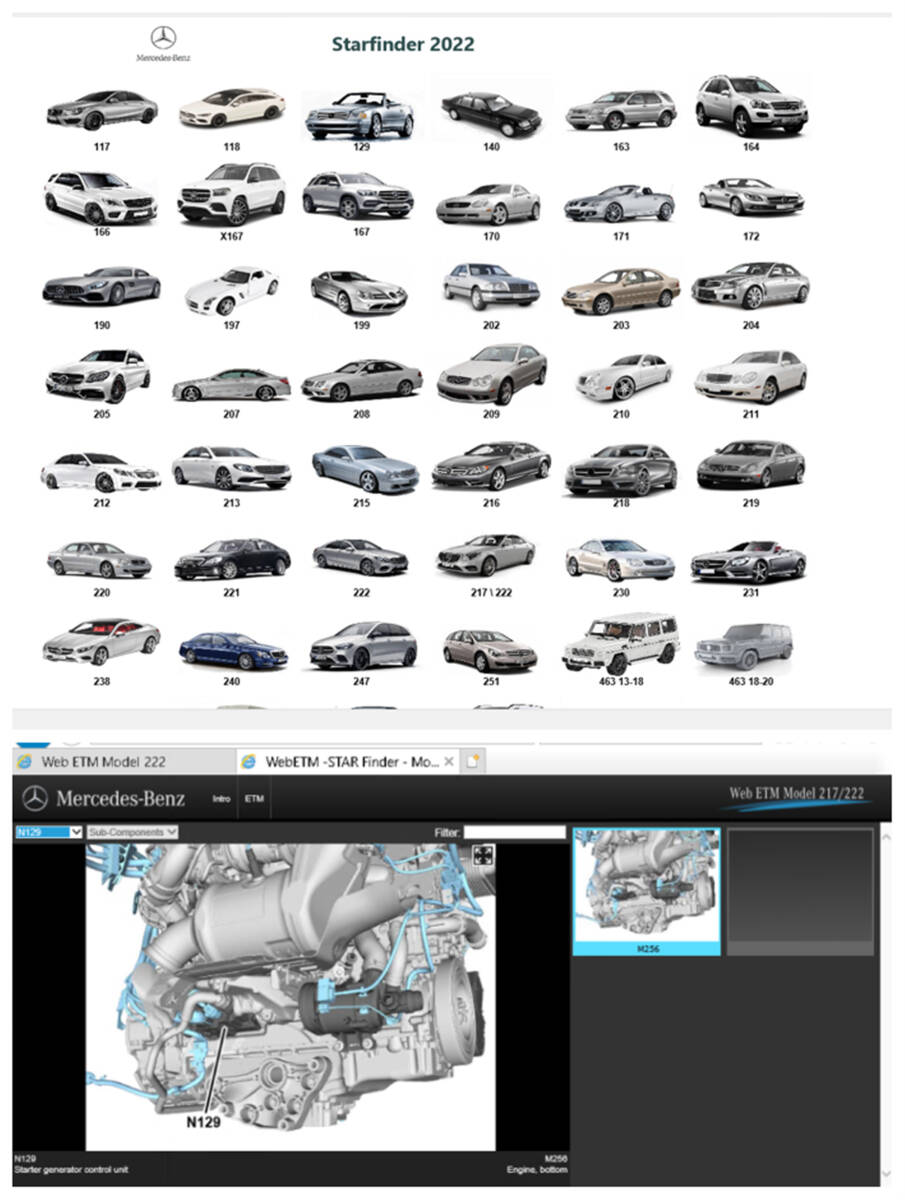905x1200 pixels.
Task: Select the black model 221 sedan image
Action: tap(232, 559)
